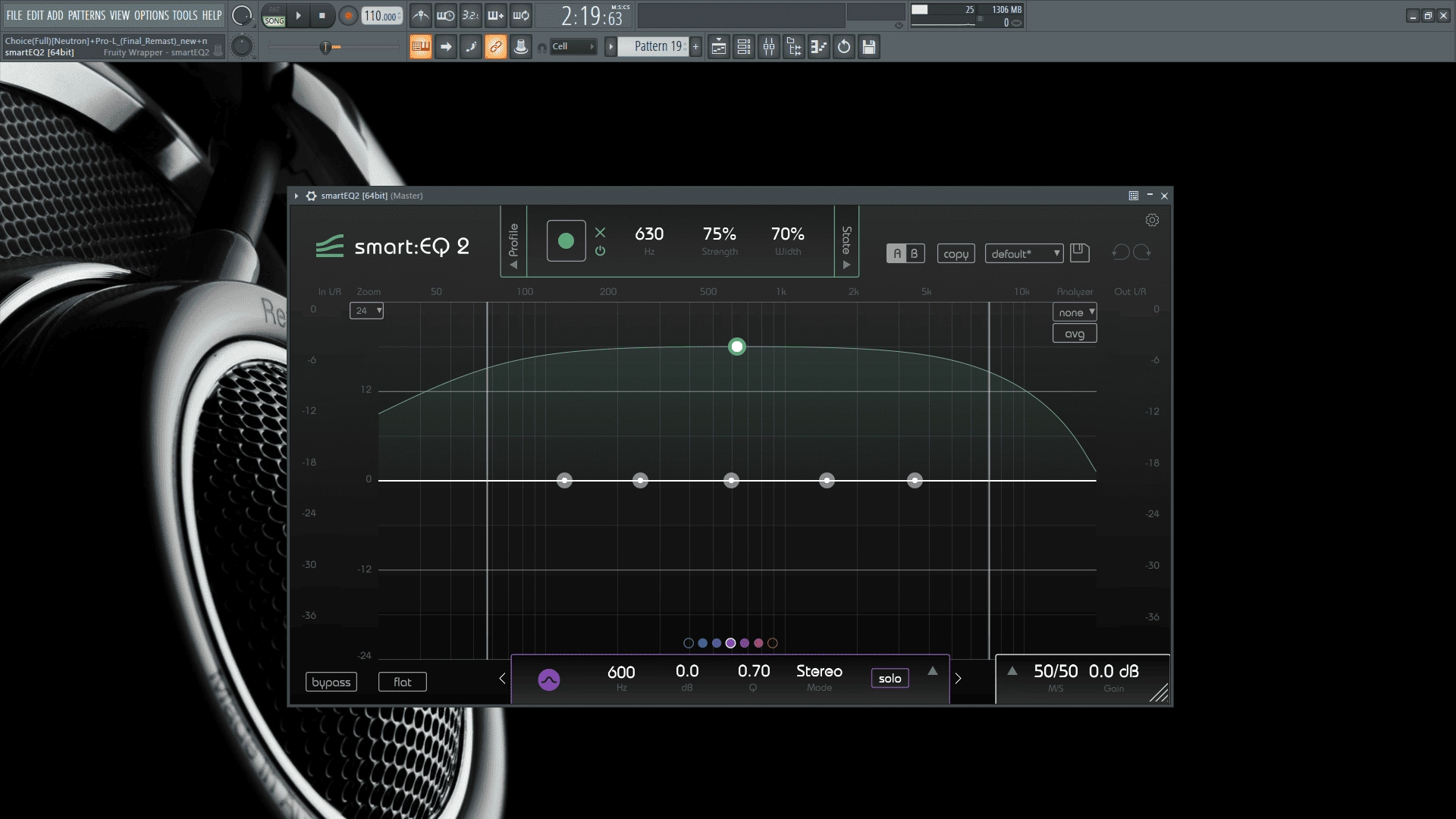The image size is (1456, 819).
Task: Open the Playlist view icon
Action: click(x=719, y=47)
